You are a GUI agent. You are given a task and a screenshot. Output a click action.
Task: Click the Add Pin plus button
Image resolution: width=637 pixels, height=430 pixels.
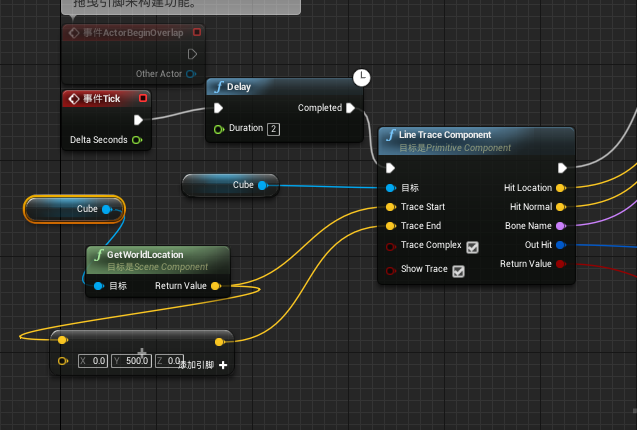(x=222, y=365)
